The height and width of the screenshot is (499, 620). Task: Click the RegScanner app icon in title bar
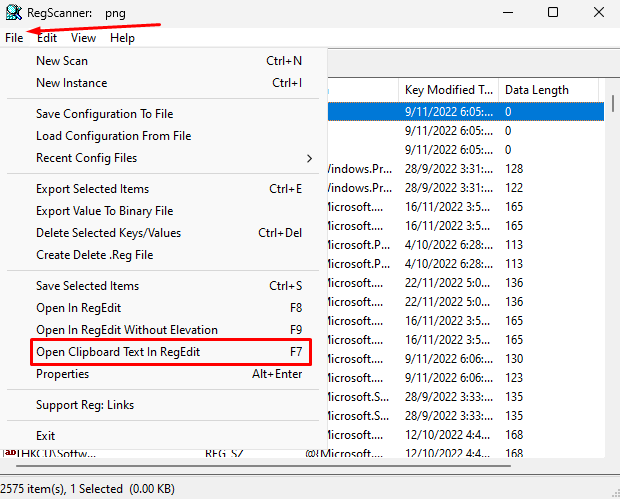point(14,12)
